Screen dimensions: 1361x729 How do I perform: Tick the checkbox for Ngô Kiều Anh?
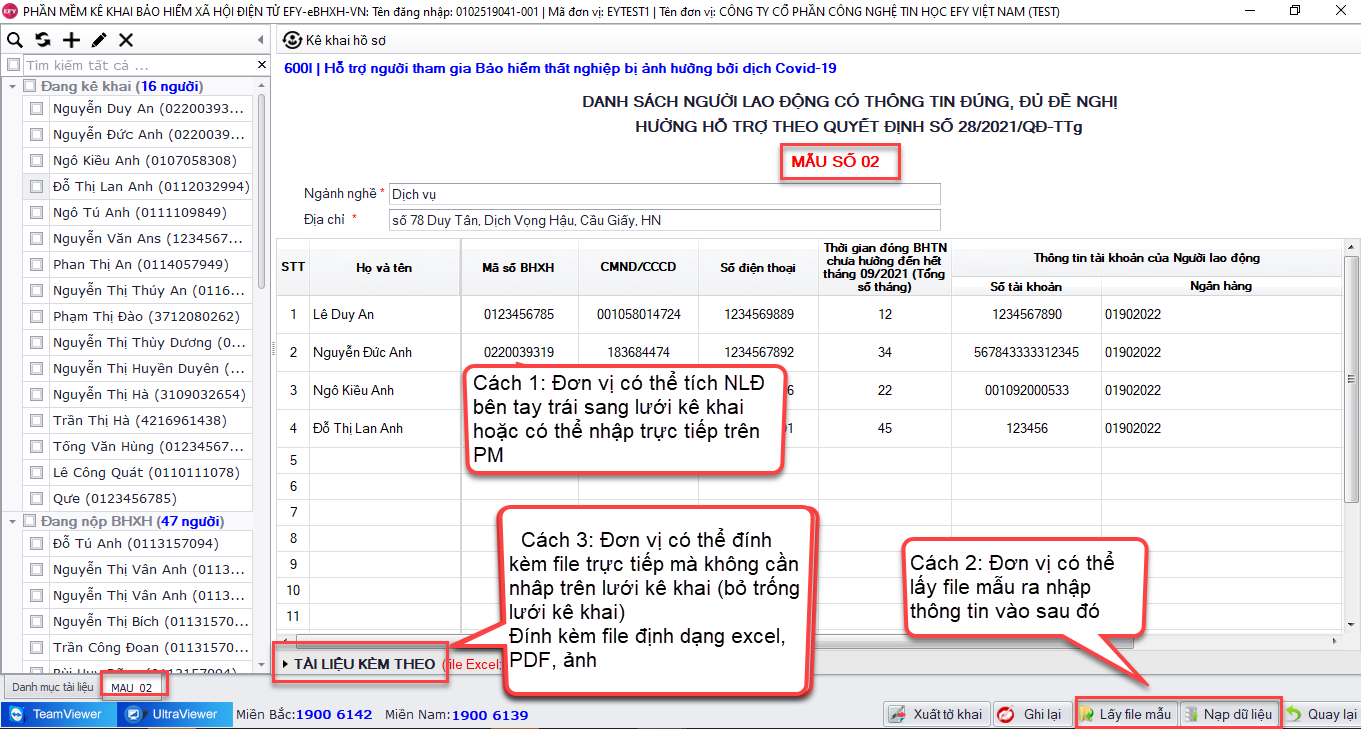tap(37, 161)
